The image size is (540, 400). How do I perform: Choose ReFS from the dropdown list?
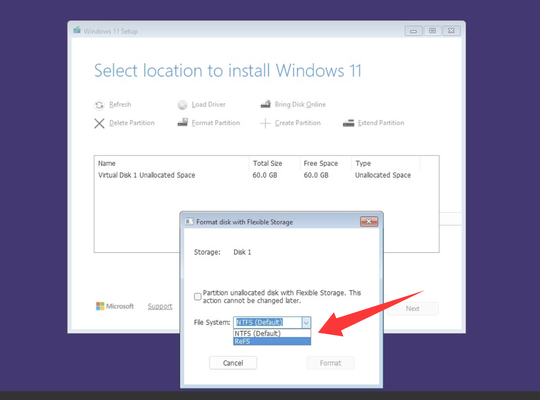point(272,341)
